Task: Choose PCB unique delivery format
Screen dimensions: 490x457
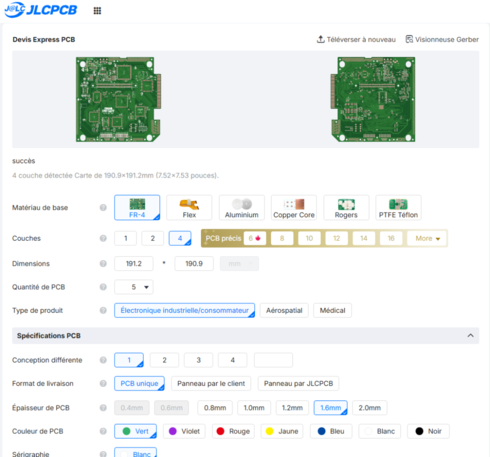Action: coord(139,383)
